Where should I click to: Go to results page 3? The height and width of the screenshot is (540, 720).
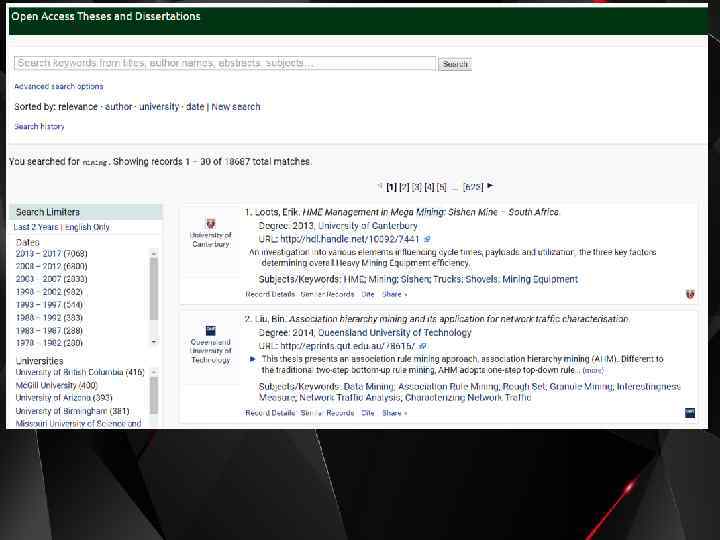pyautogui.click(x=416, y=187)
